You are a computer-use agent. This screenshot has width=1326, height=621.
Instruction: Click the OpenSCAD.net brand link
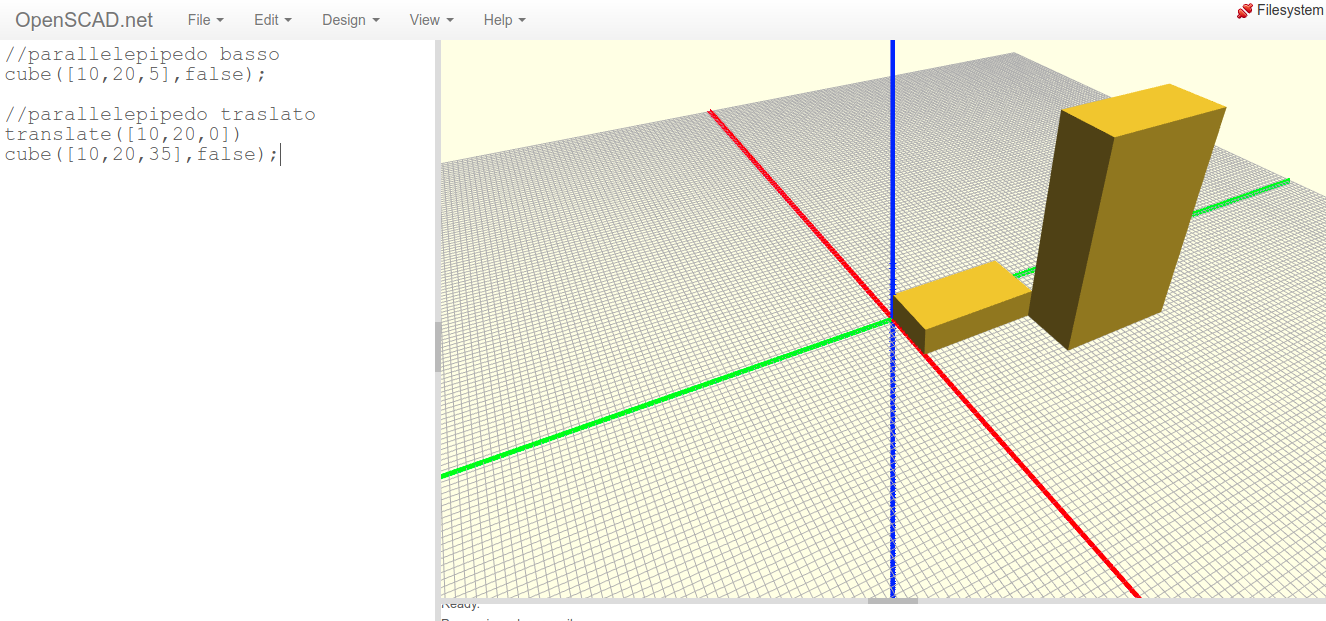[84, 20]
